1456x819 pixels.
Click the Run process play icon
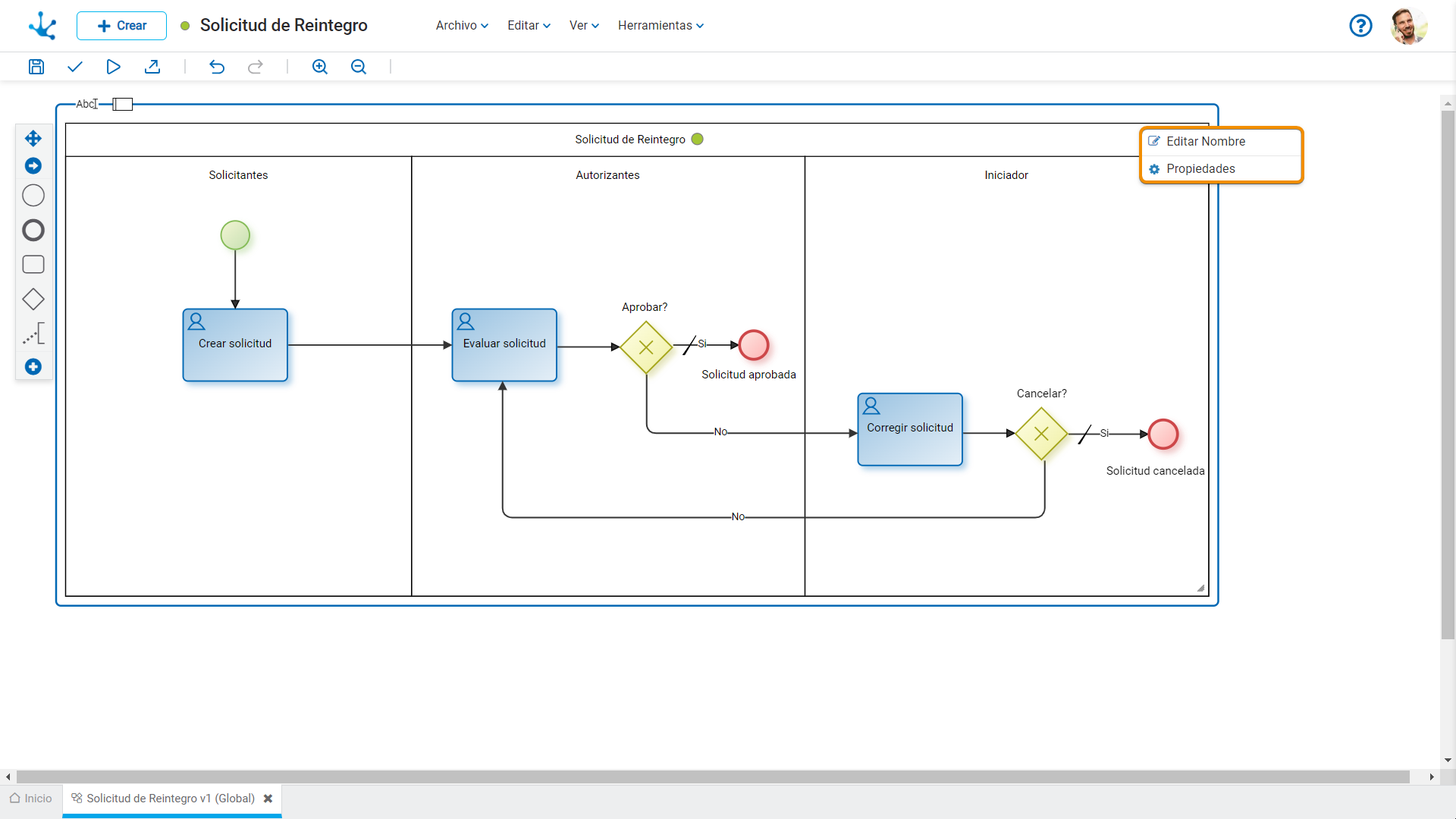coord(113,67)
